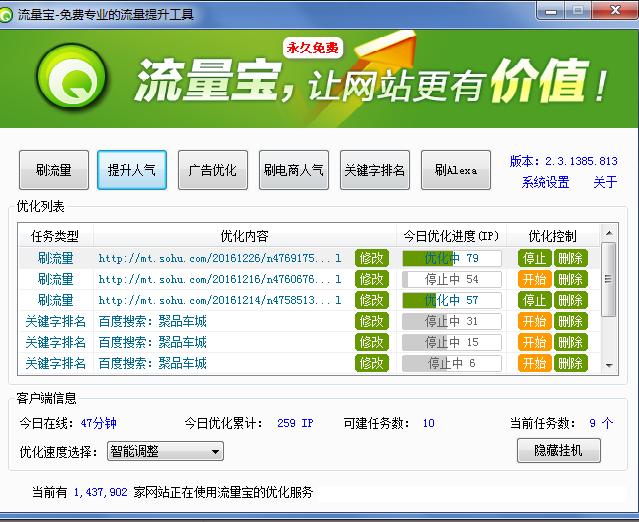The width and height of the screenshot is (639, 522).
Task: Click the 任务类型 column header
Action: 55,236
